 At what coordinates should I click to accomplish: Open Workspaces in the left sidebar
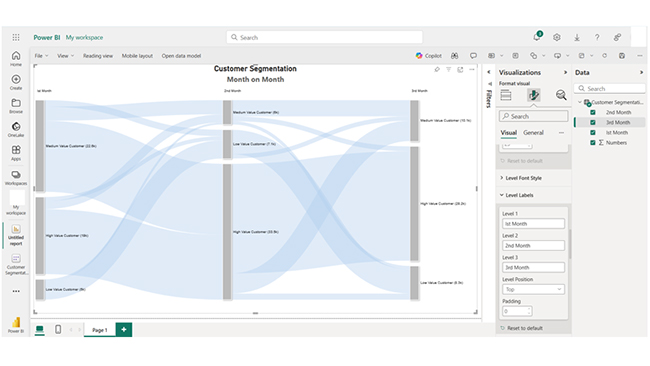pyautogui.click(x=16, y=177)
